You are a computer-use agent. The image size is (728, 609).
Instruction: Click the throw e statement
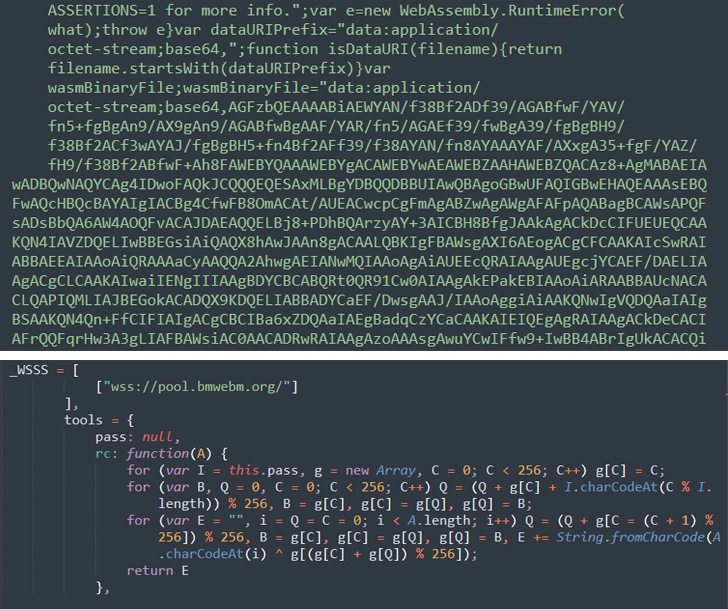(x=133, y=30)
